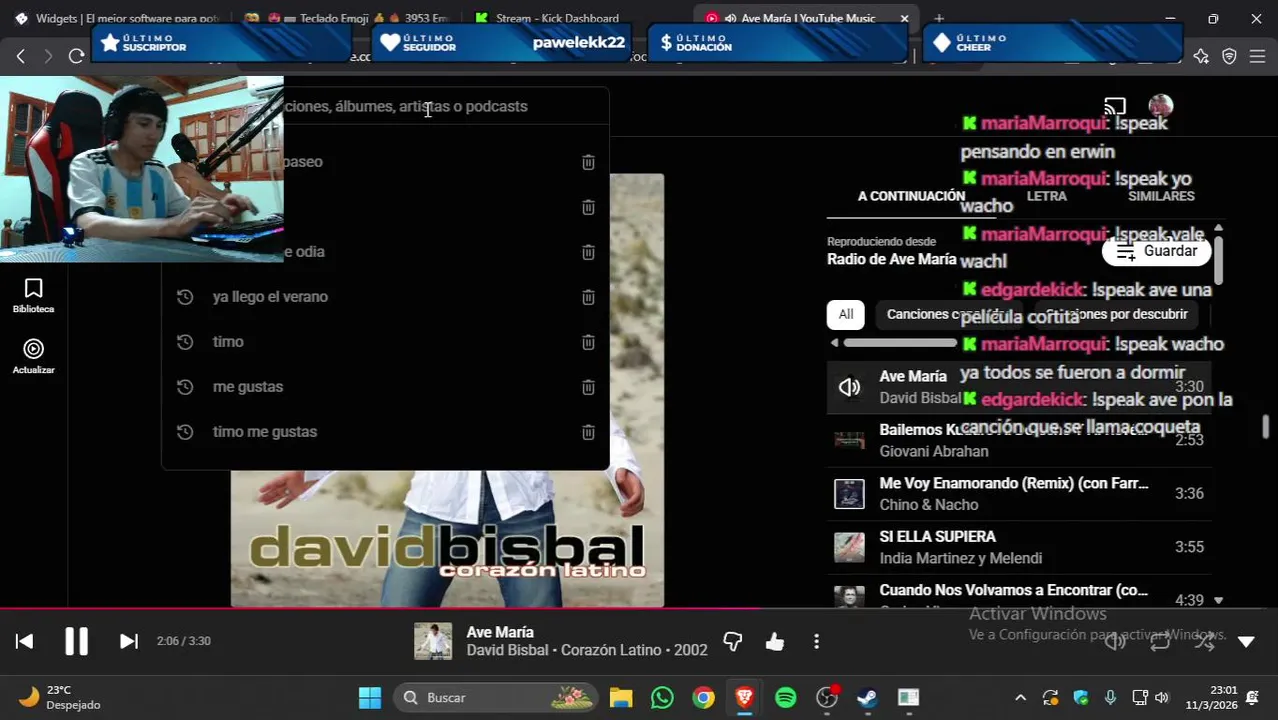The image size is (1278, 720).
Task: Select the All filter chip
Action: tap(846, 314)
